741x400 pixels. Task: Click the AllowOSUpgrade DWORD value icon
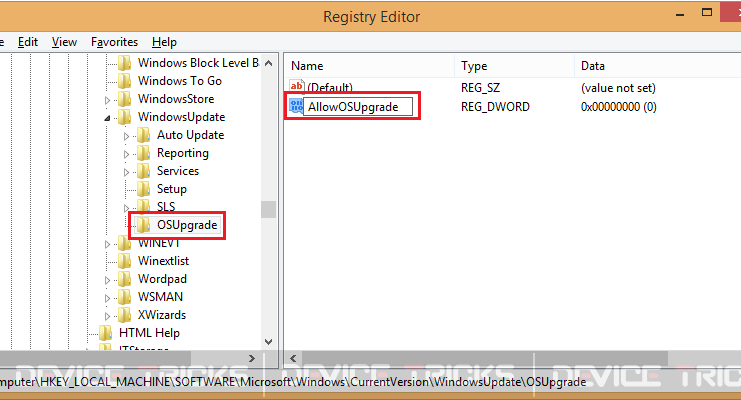coord(296,106)
